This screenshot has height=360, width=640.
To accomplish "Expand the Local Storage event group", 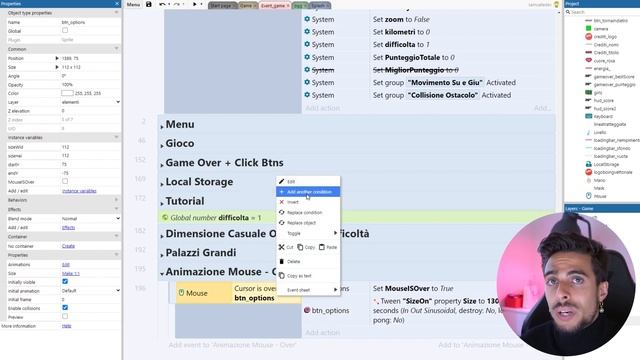I will tap(162, 183).
